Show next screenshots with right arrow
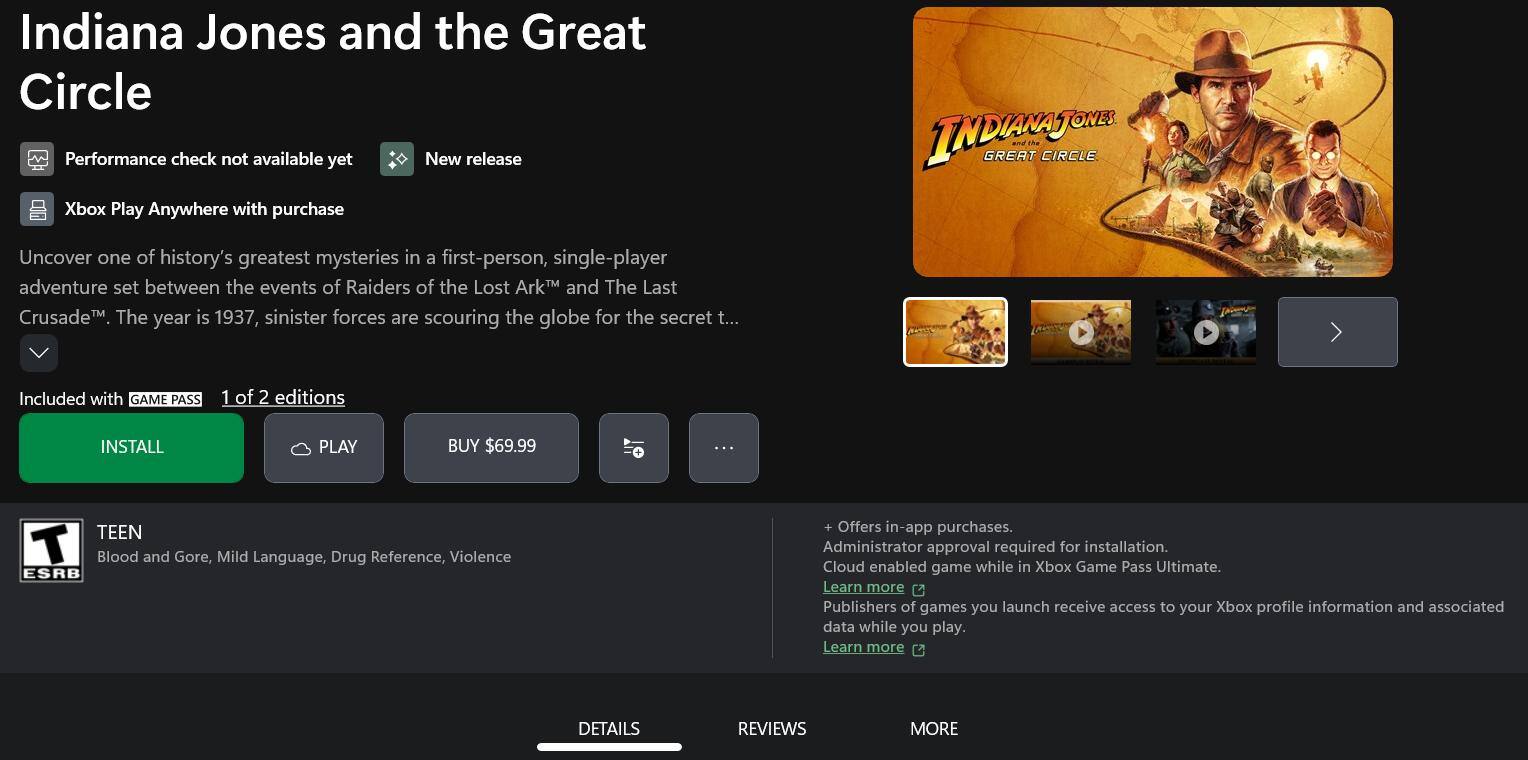 [x=1338, y=332]
